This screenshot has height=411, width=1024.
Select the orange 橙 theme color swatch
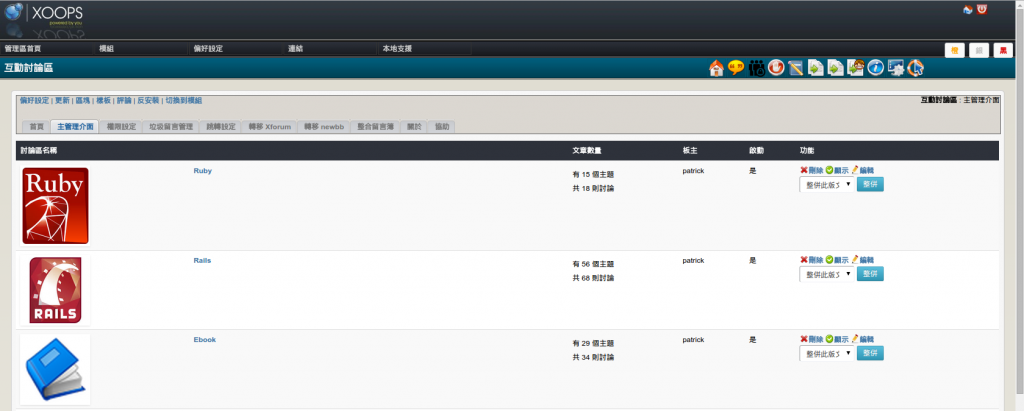click(955, 50)
